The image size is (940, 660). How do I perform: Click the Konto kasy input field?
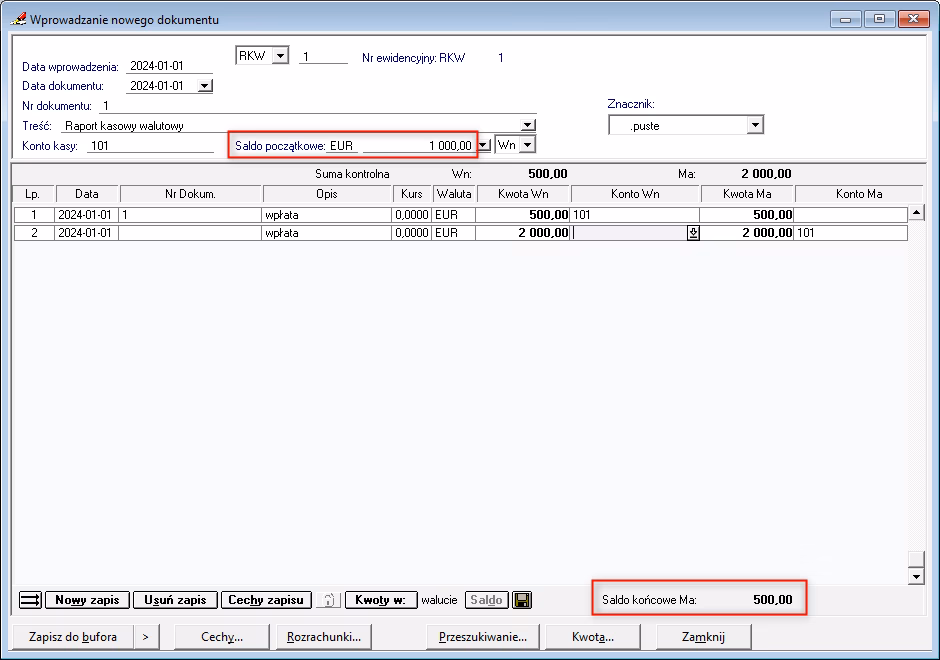151,146
